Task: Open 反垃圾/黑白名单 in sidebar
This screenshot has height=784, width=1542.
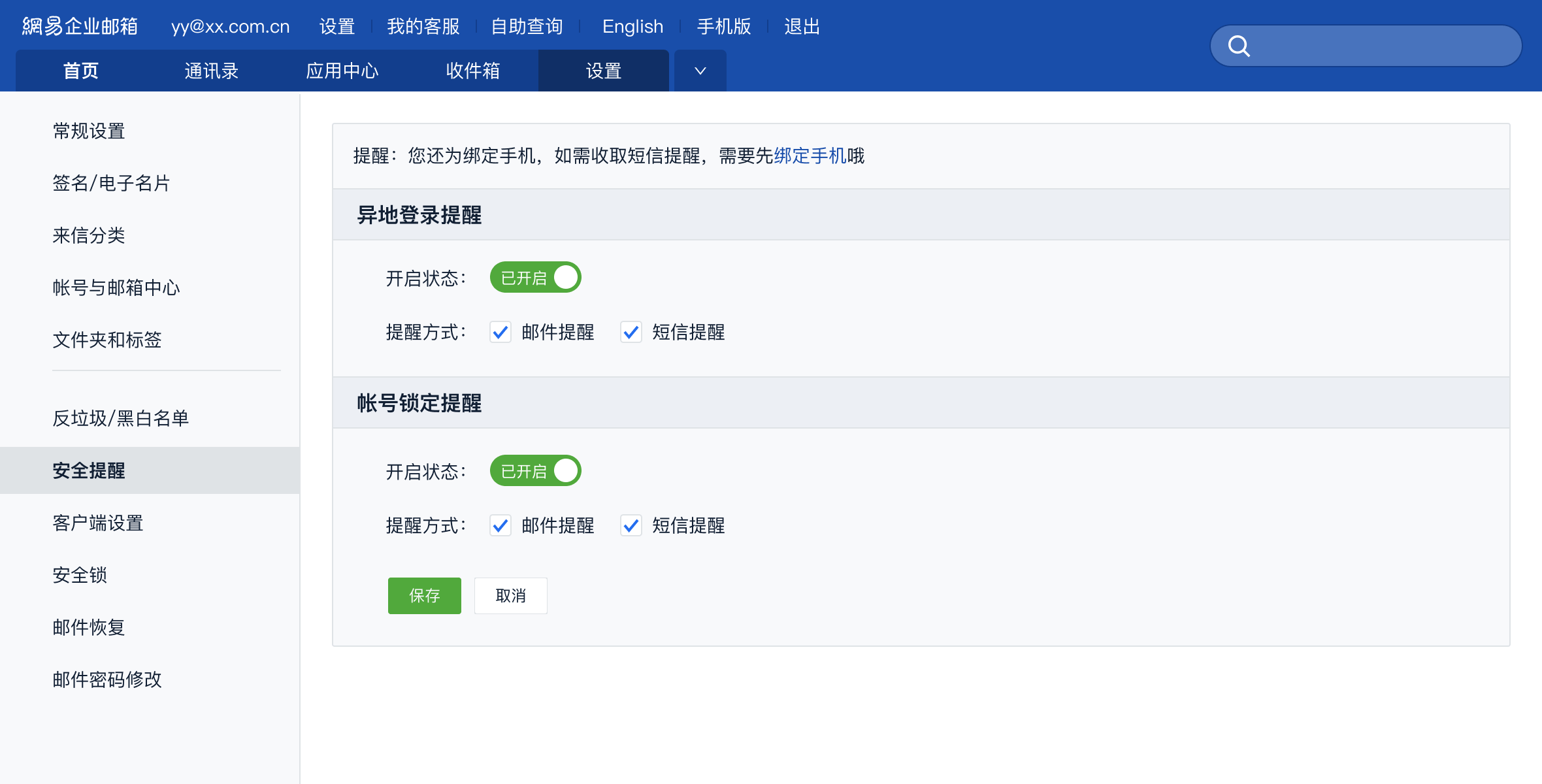Action: (121, 418)
